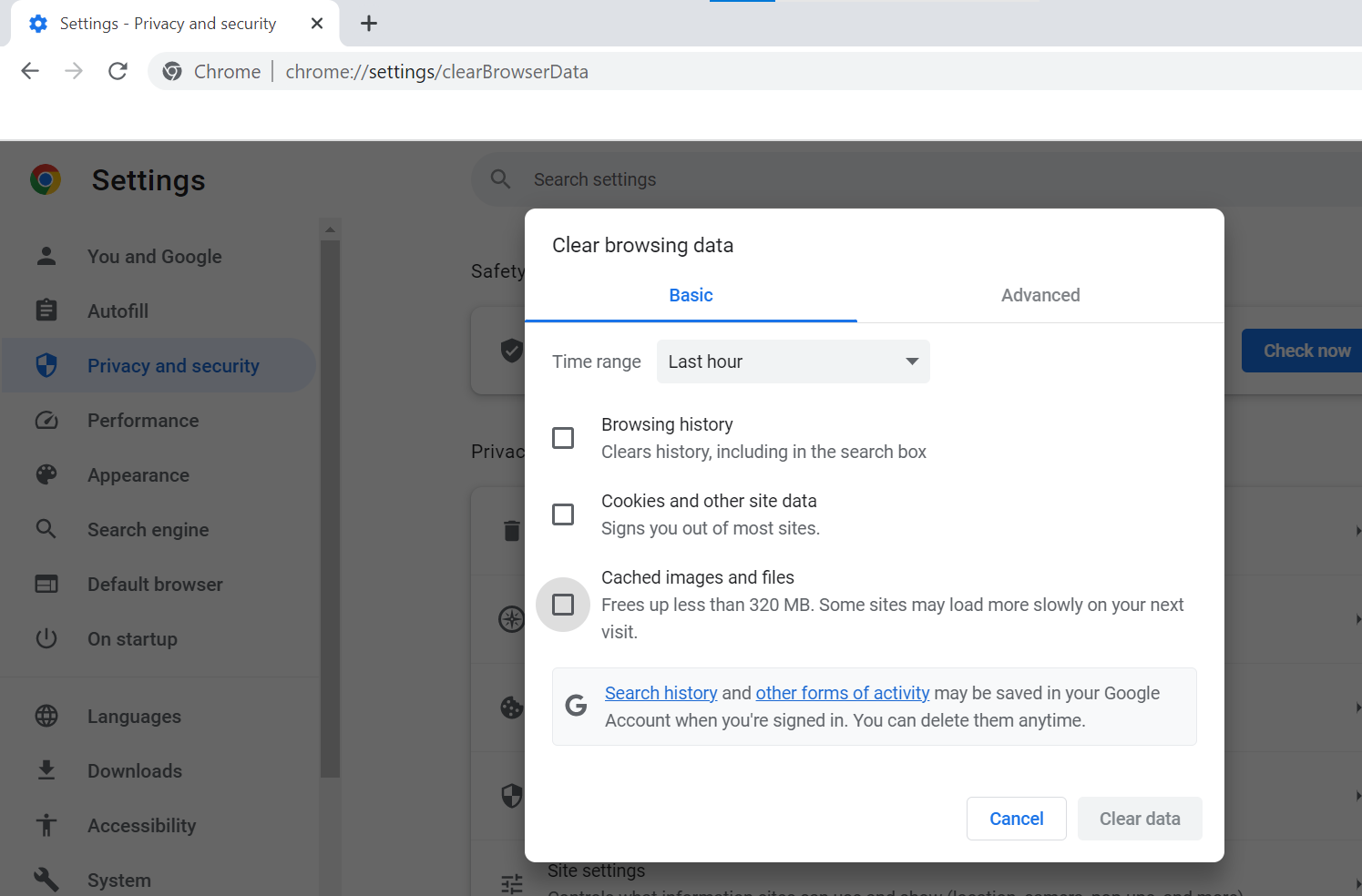Click the Downloads arrow icon
This screenshot has width=1362, height=896.
point(46,771)
